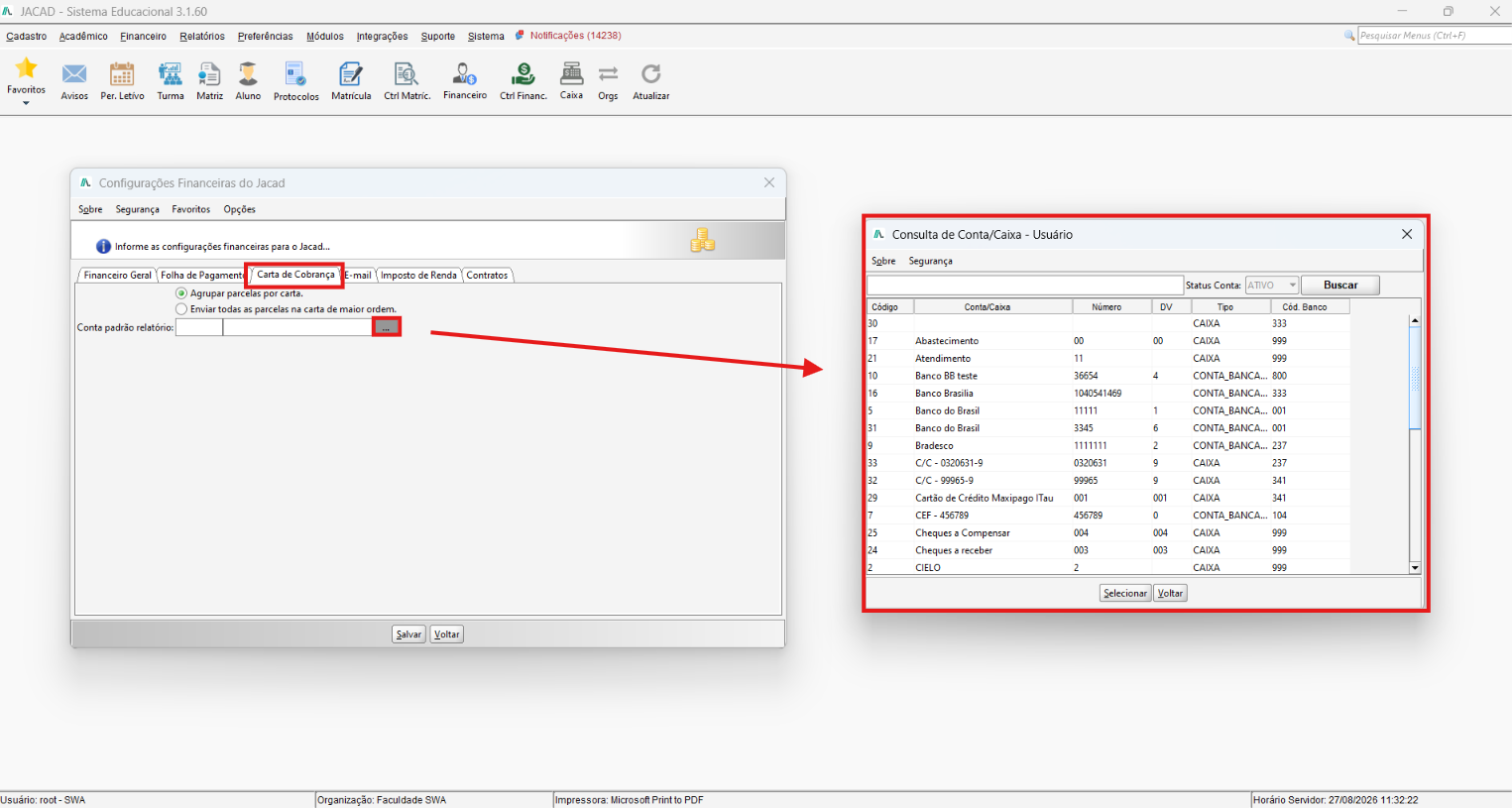Click the Conta padrão relatório code field
Viewport: 1512px width, 808px height.
199,327
